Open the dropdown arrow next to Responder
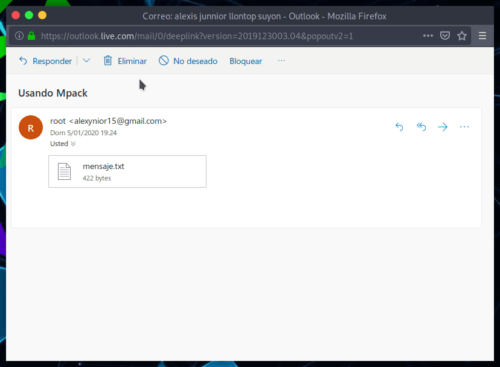 pyautogui.click(x=86, y=61)
